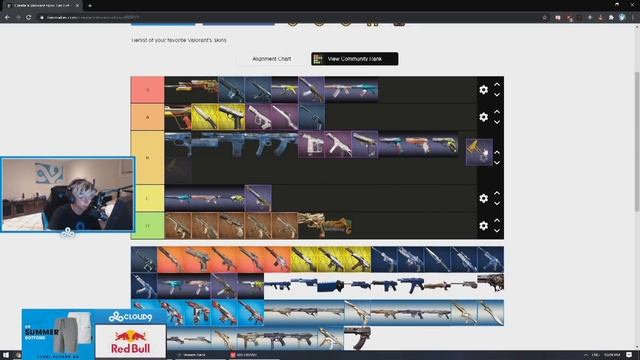
Task: Open settings gear for the A tier row
Action: pos(483,117)
